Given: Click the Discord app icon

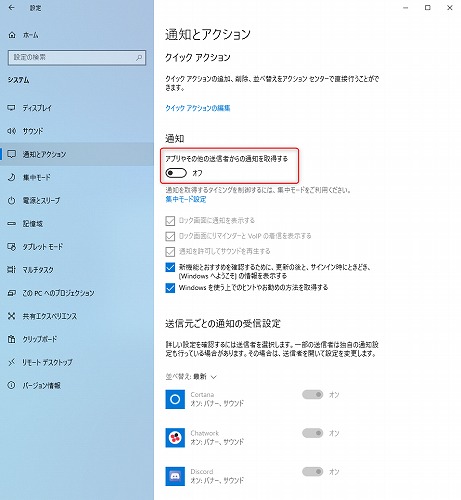Looking at the screenshot, I should [175, 476].
